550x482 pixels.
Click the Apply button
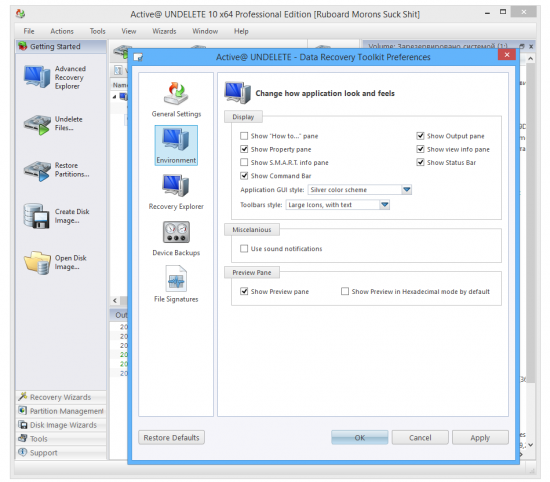(x=480, y=438)
